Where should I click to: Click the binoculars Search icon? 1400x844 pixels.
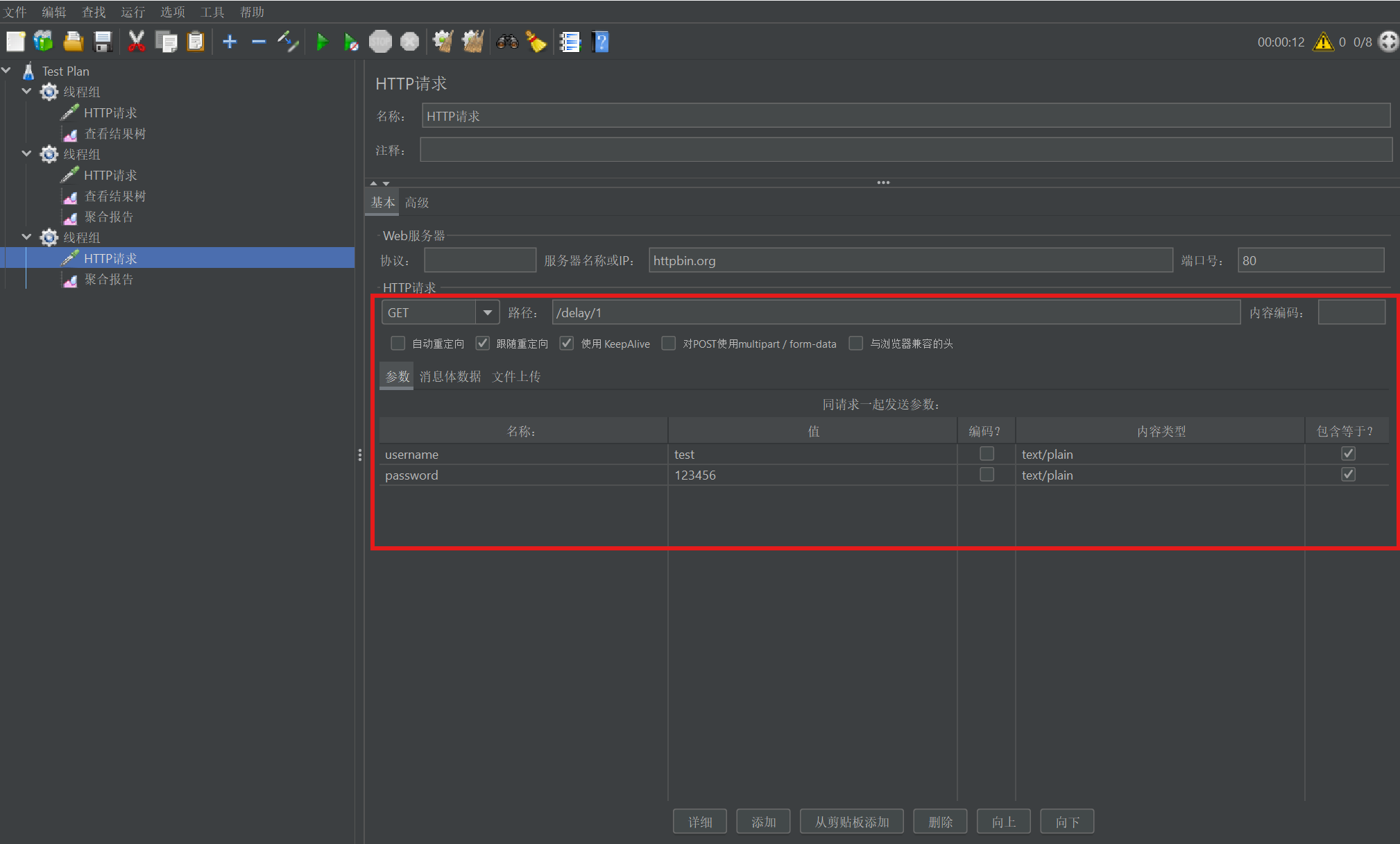tap(507, 42)
